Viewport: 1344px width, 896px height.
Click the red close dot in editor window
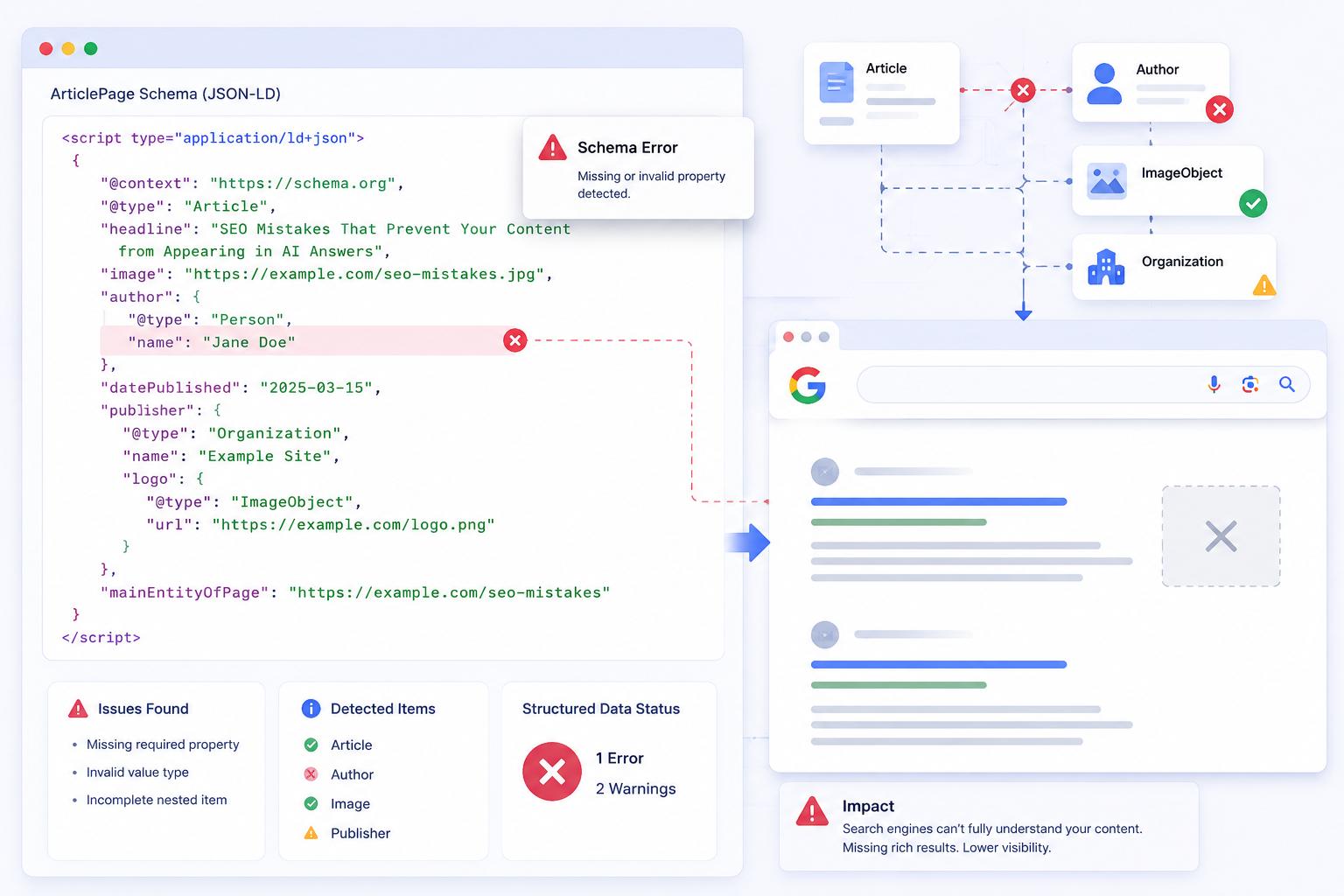46,49
